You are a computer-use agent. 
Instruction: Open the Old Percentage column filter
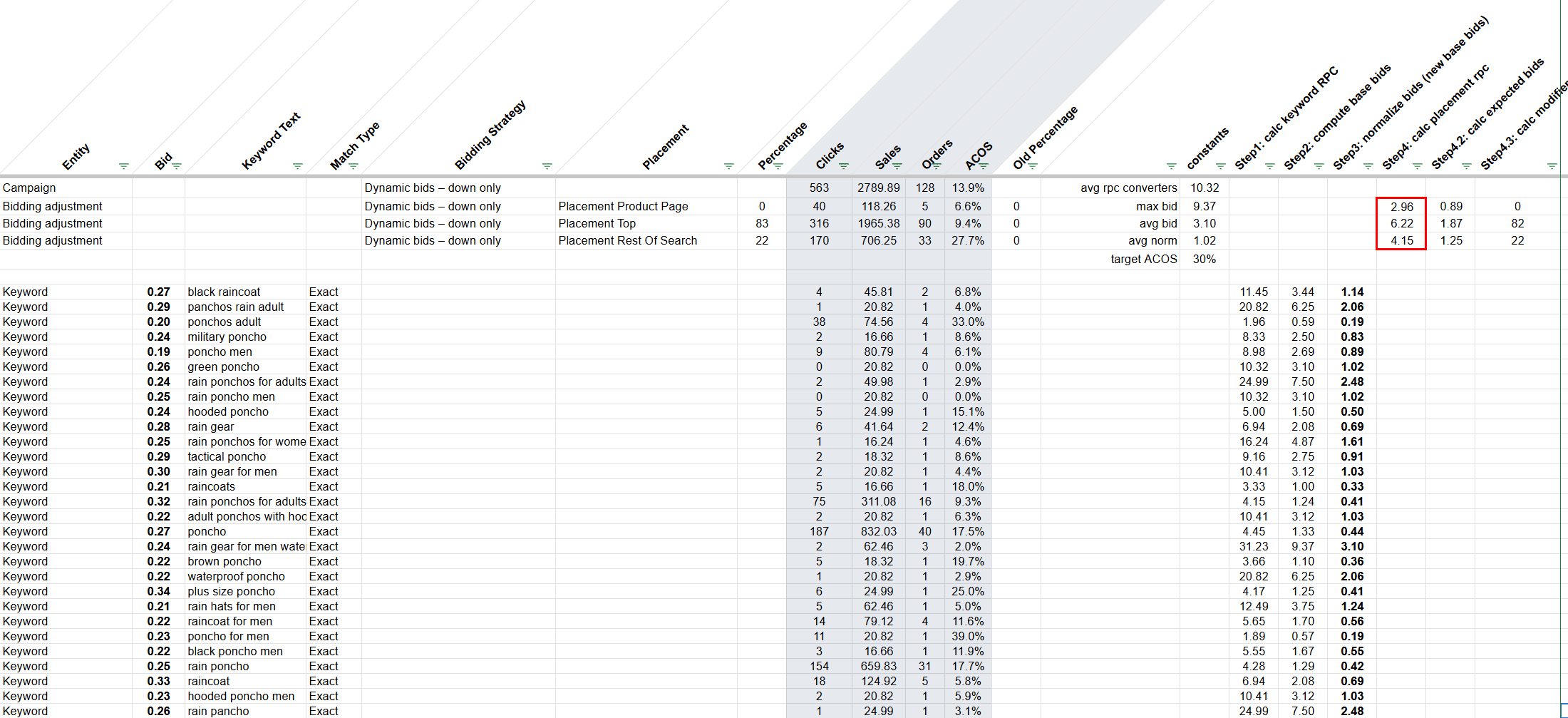1032,166
